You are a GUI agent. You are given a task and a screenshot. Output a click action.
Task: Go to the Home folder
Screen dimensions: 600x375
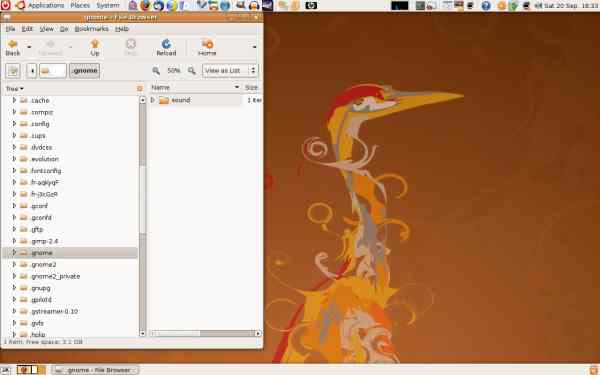coord(207,47)
